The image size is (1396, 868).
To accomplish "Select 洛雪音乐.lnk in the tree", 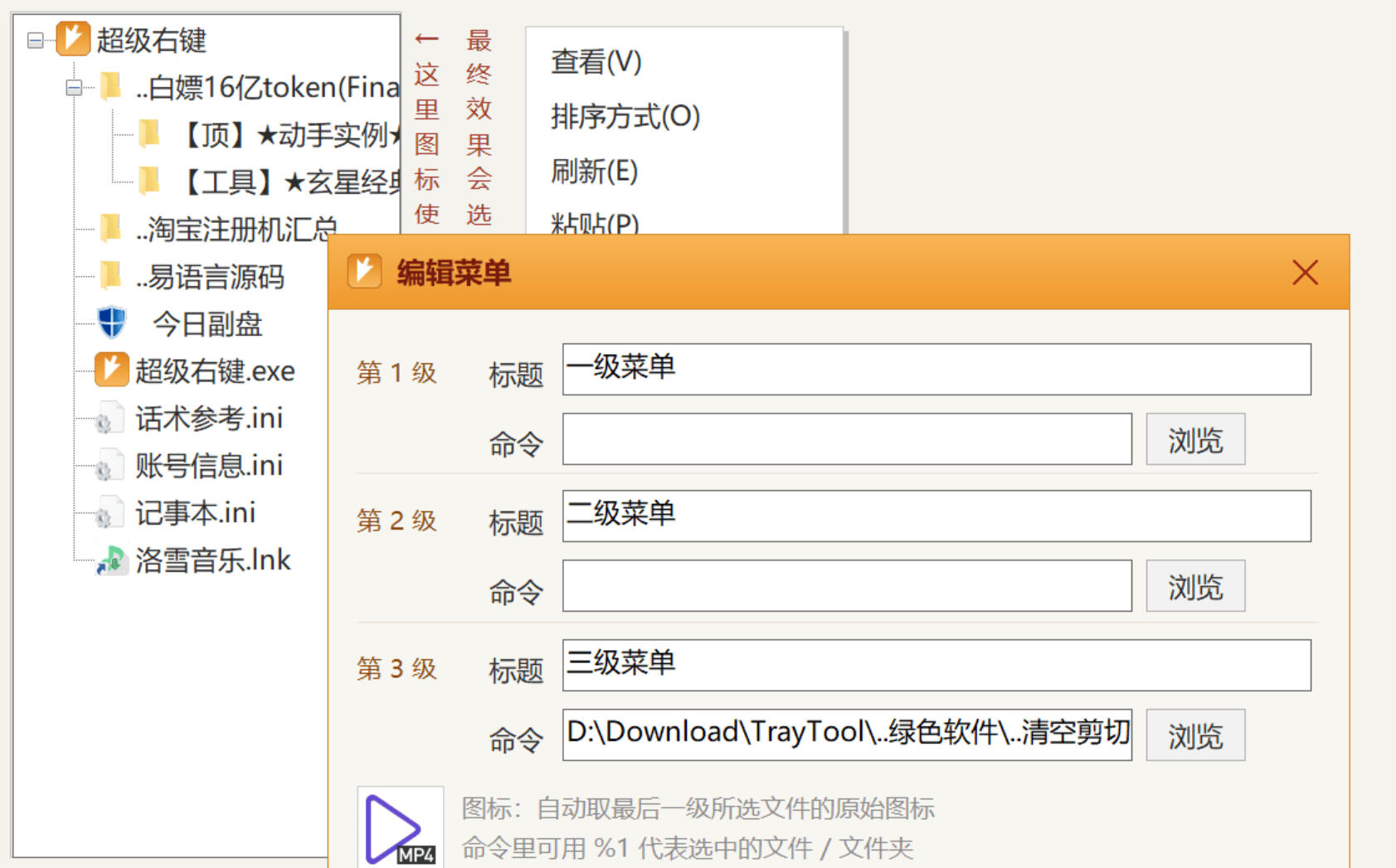I will 213,560.
